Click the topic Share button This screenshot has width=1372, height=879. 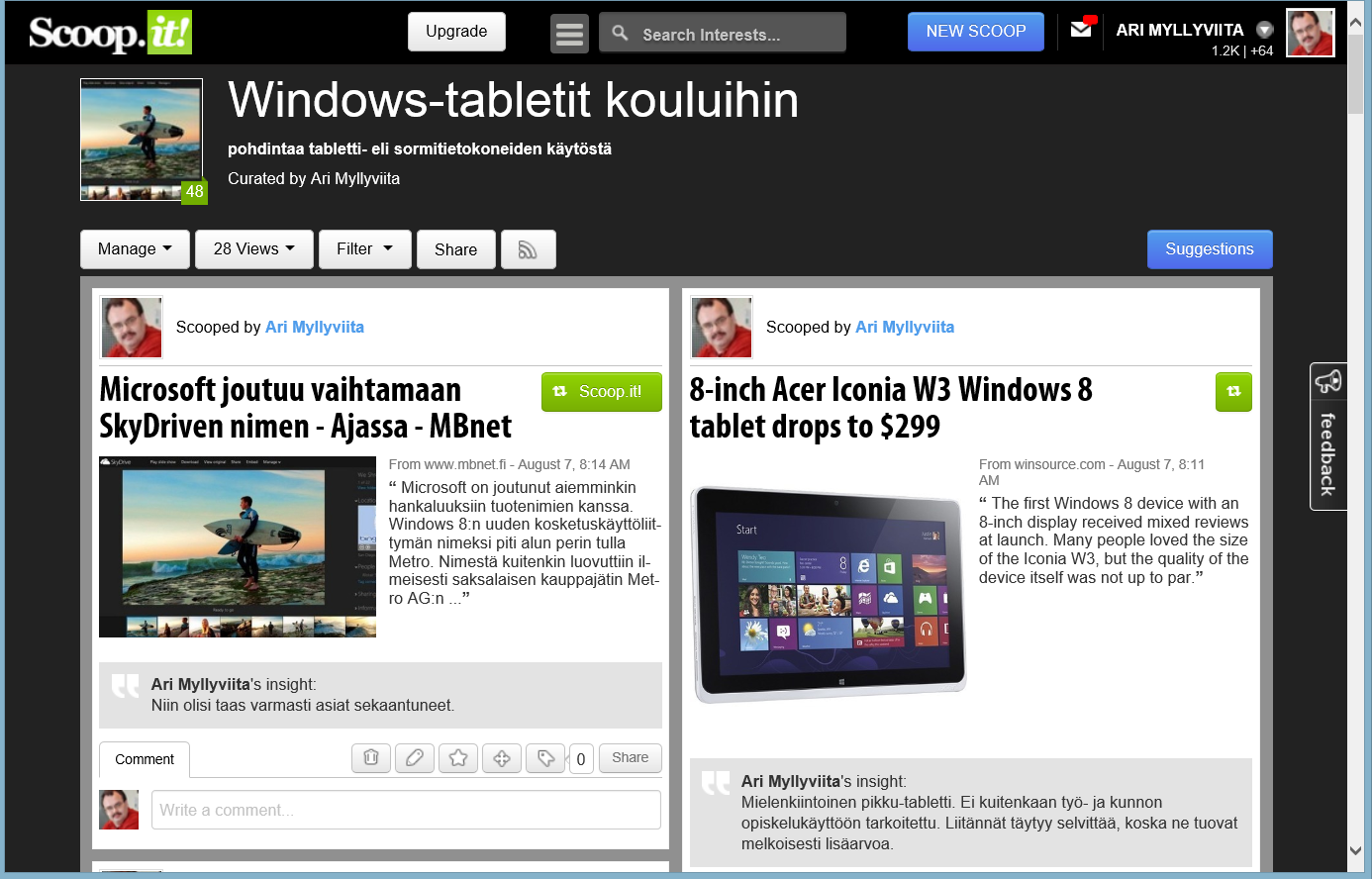click(455, 249)
